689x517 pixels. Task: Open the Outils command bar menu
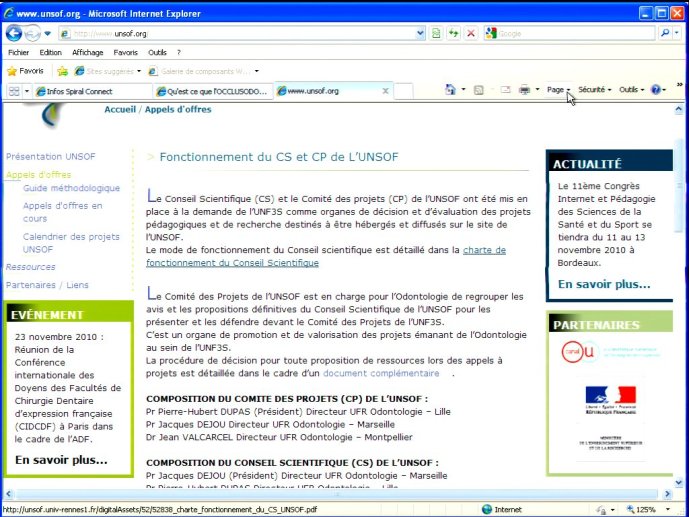[631, 90]
